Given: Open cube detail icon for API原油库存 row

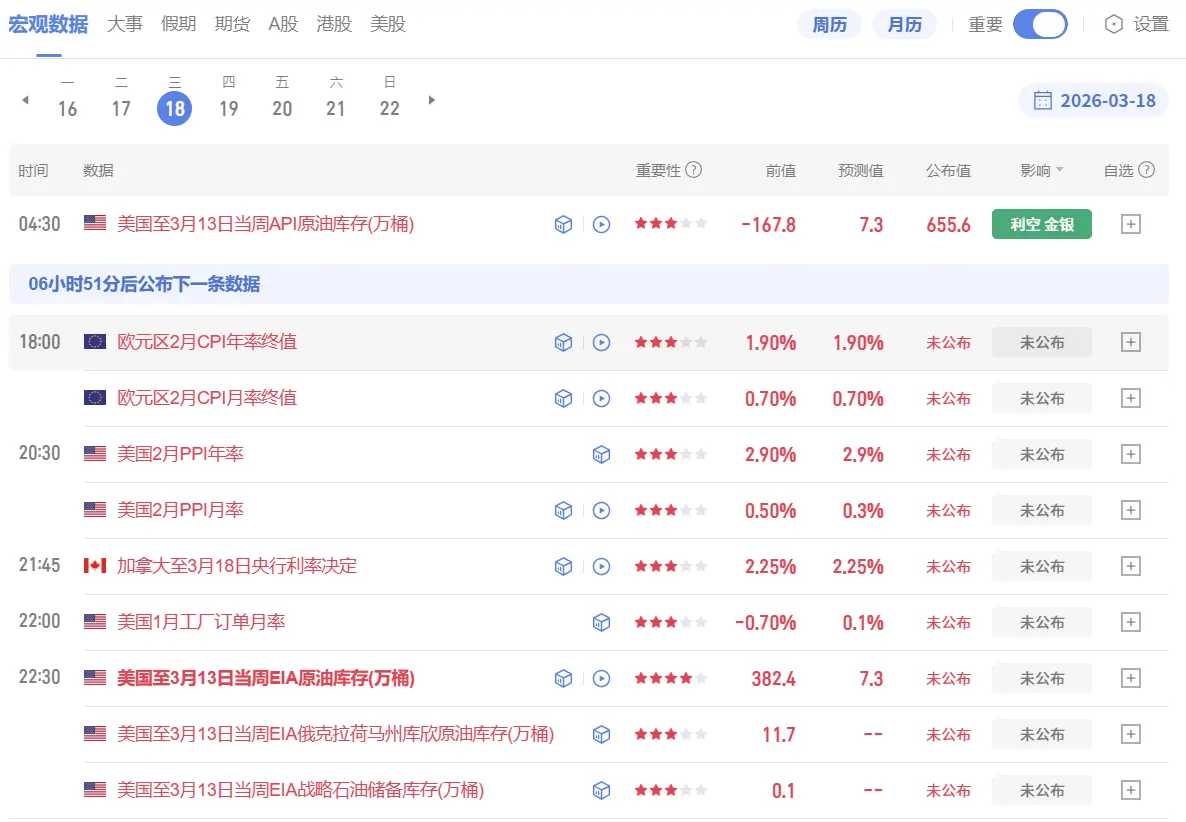Looking at the screenshot, I should tap(564, 225).
